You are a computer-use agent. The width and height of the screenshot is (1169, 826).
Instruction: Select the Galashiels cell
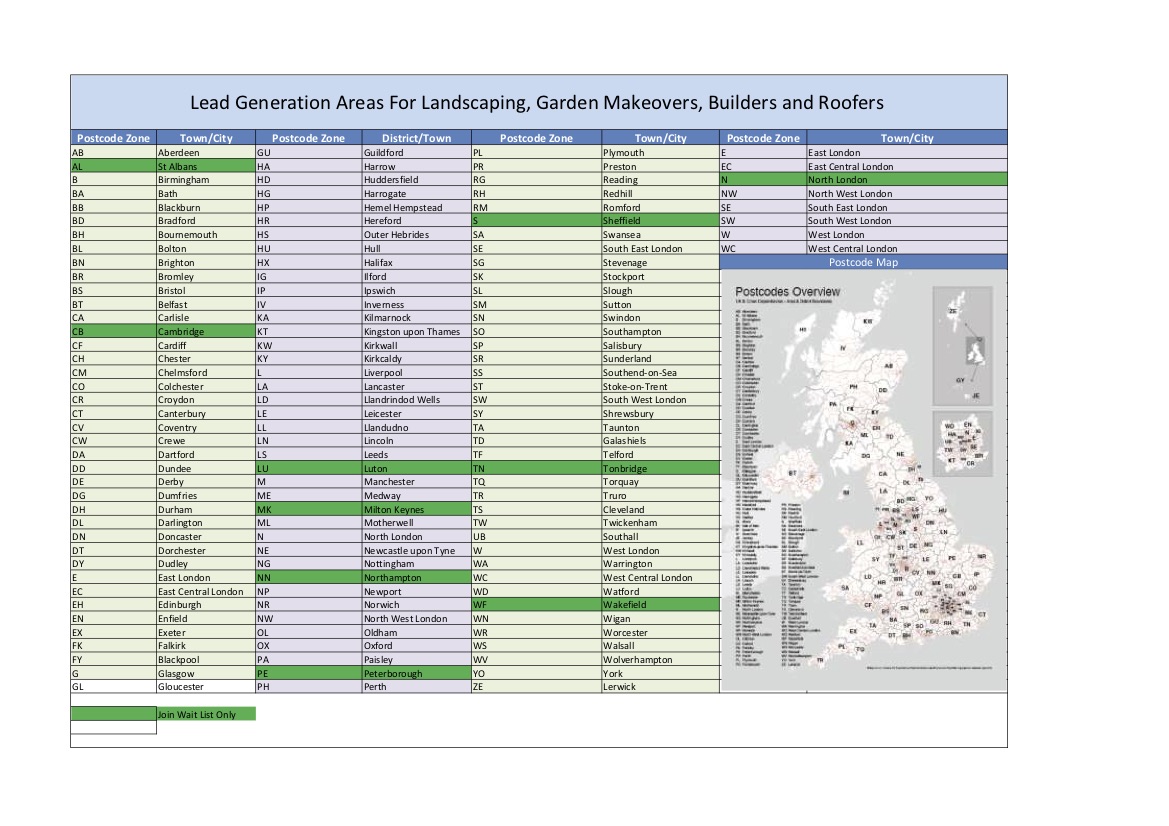click(x=661, y=441)
